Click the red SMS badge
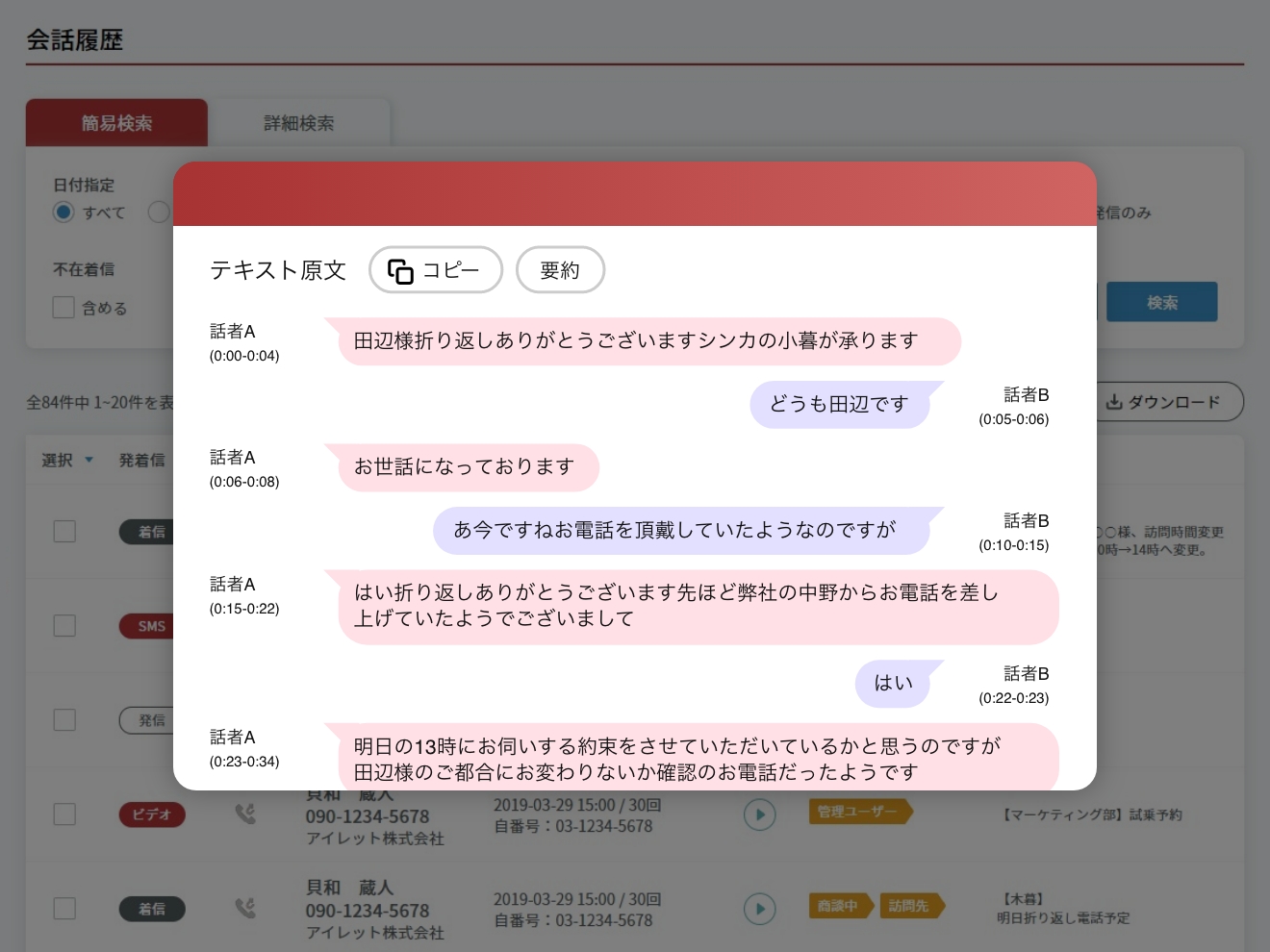 pyautogui.click(x=151, y=626)
